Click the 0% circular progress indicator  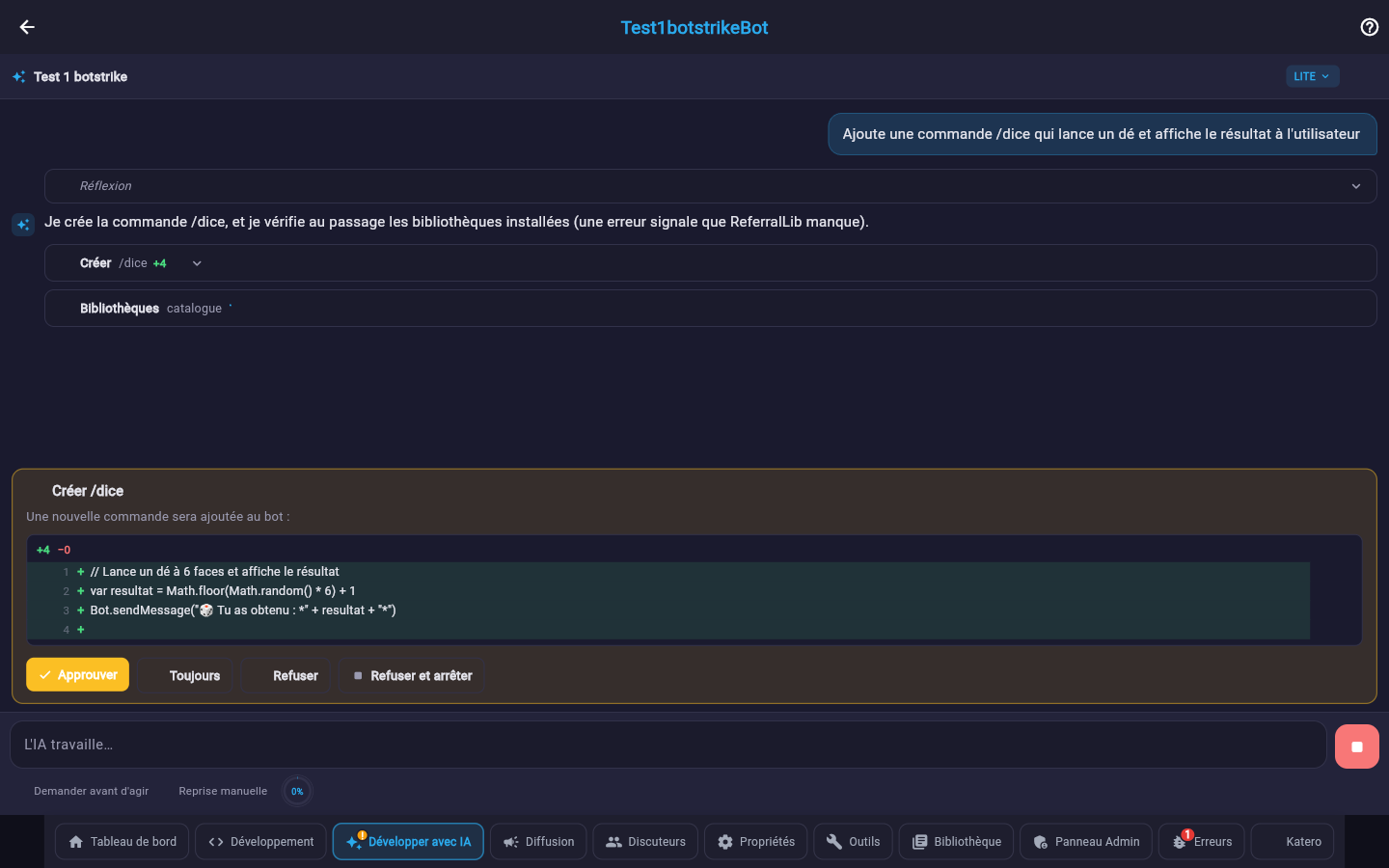[x=297, y=791]
